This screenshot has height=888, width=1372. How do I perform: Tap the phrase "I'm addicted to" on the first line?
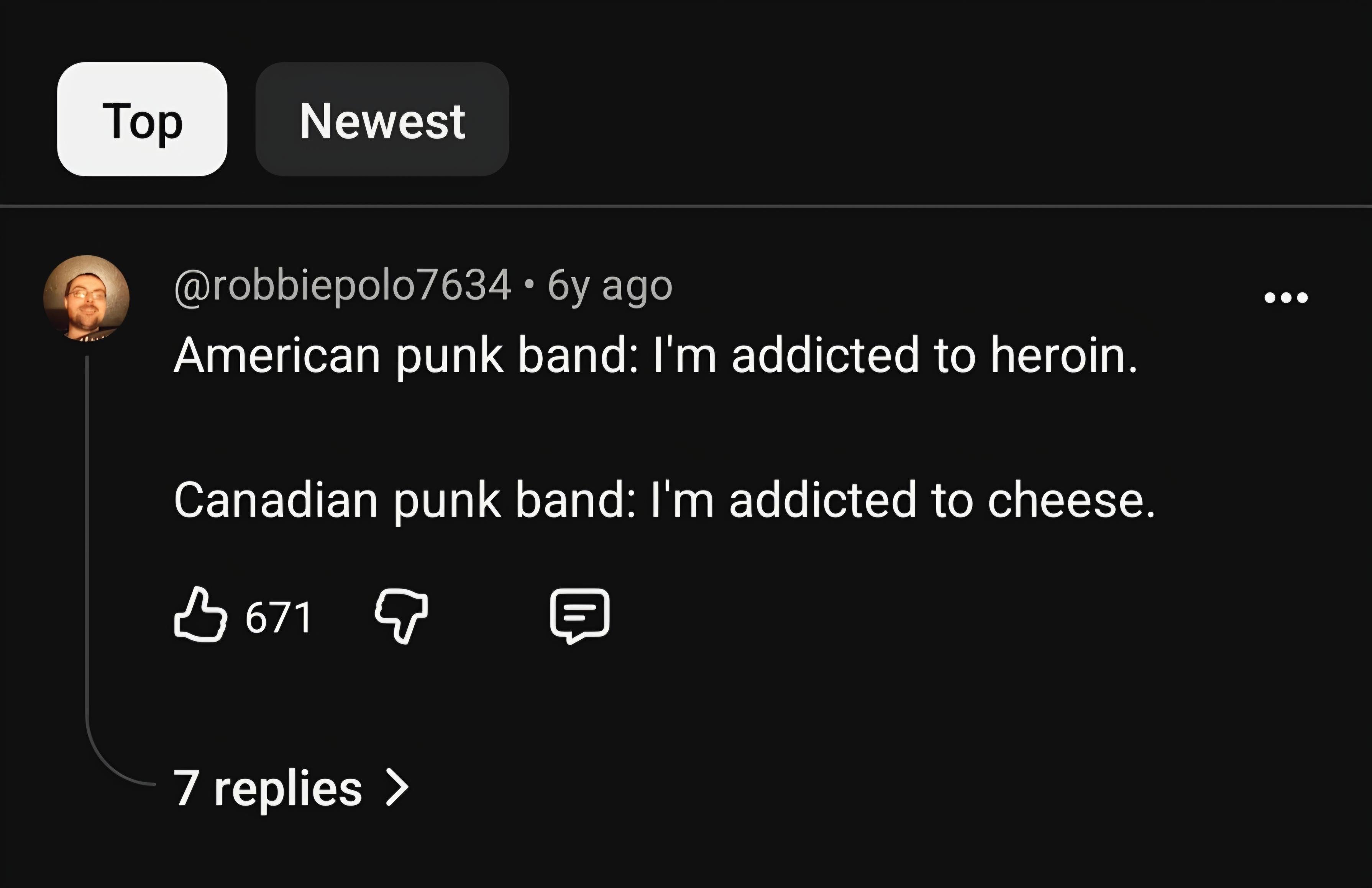tap(814, 356)
